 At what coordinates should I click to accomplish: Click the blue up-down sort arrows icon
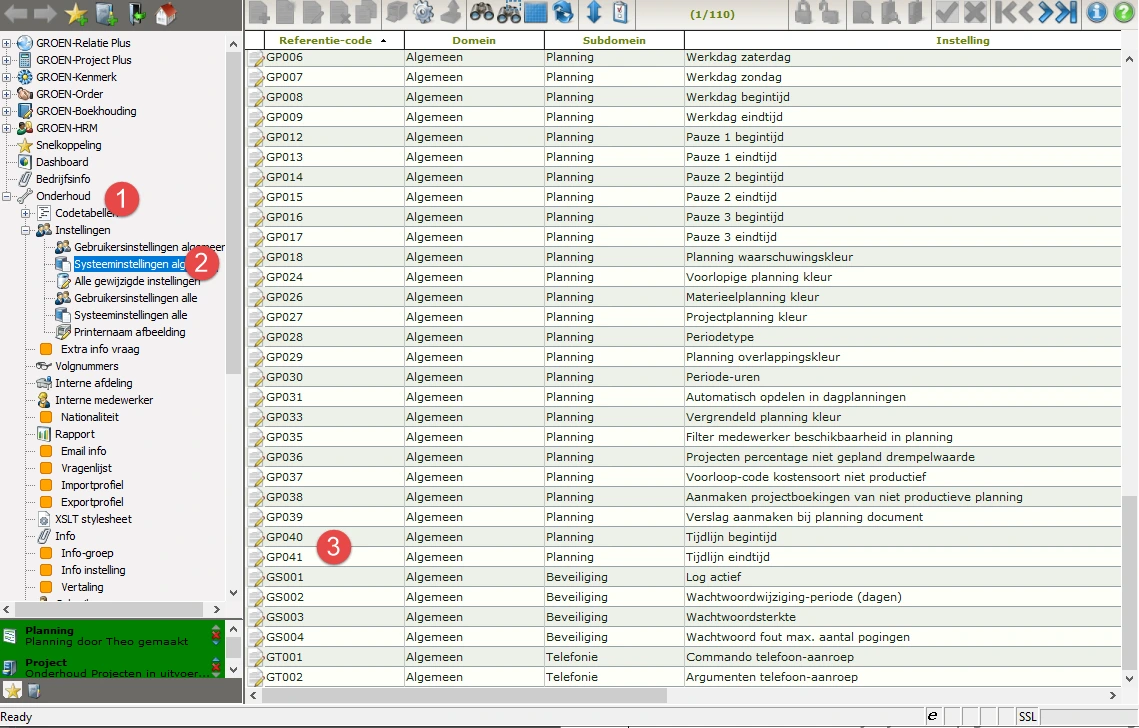(594, 13)
